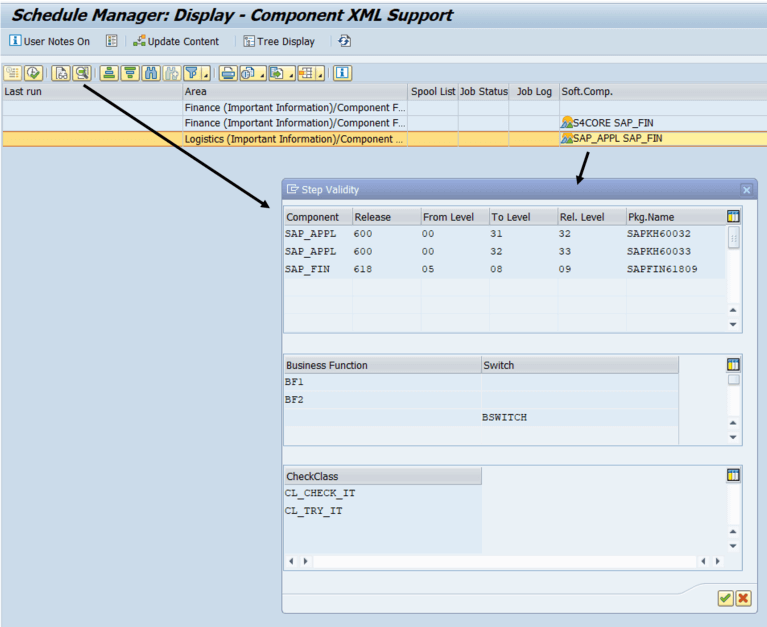This screenshot has height=627, width=767.
Task: Click the clock with checkmark icon
Action: pyautogui.click(x=33, y=73)
